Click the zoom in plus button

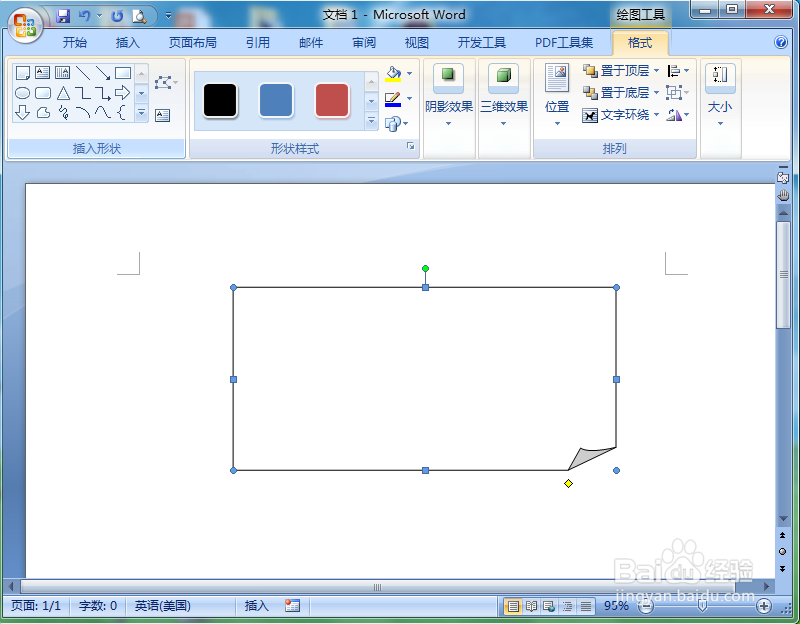pyautogui.click(x=764, y=606)
